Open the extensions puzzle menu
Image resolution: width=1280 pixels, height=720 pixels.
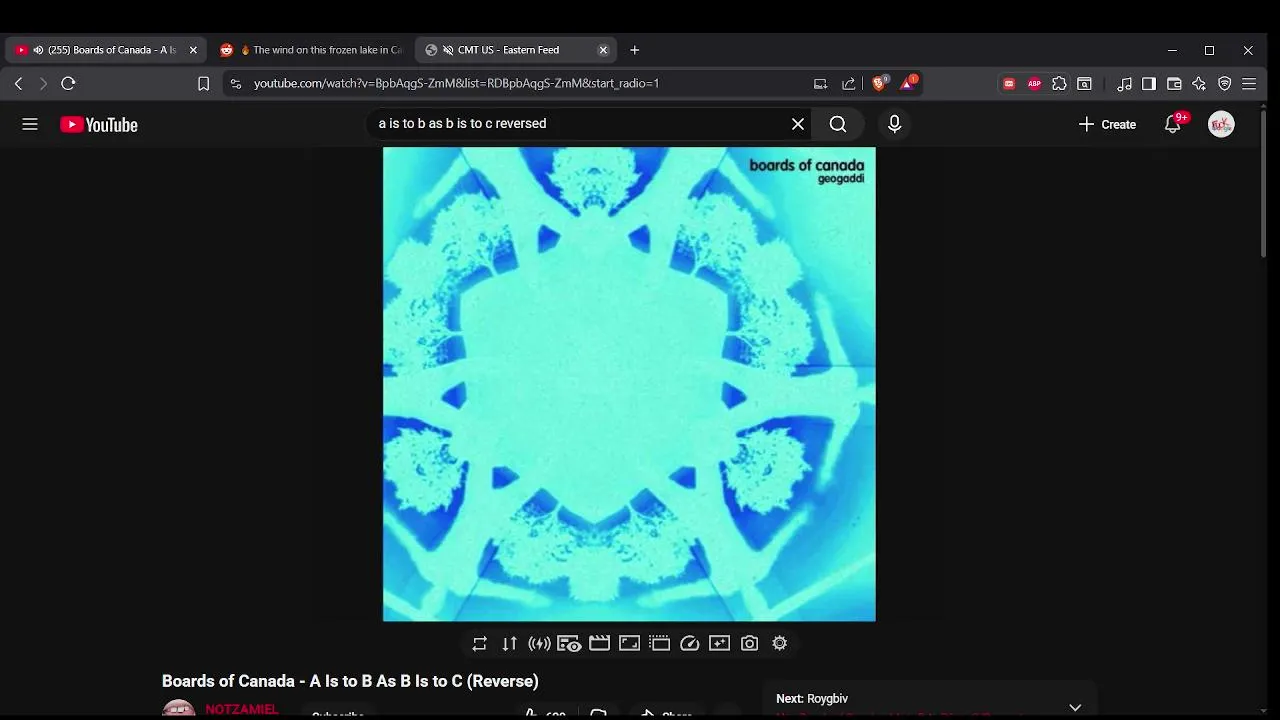click(x=1059, y=84)
